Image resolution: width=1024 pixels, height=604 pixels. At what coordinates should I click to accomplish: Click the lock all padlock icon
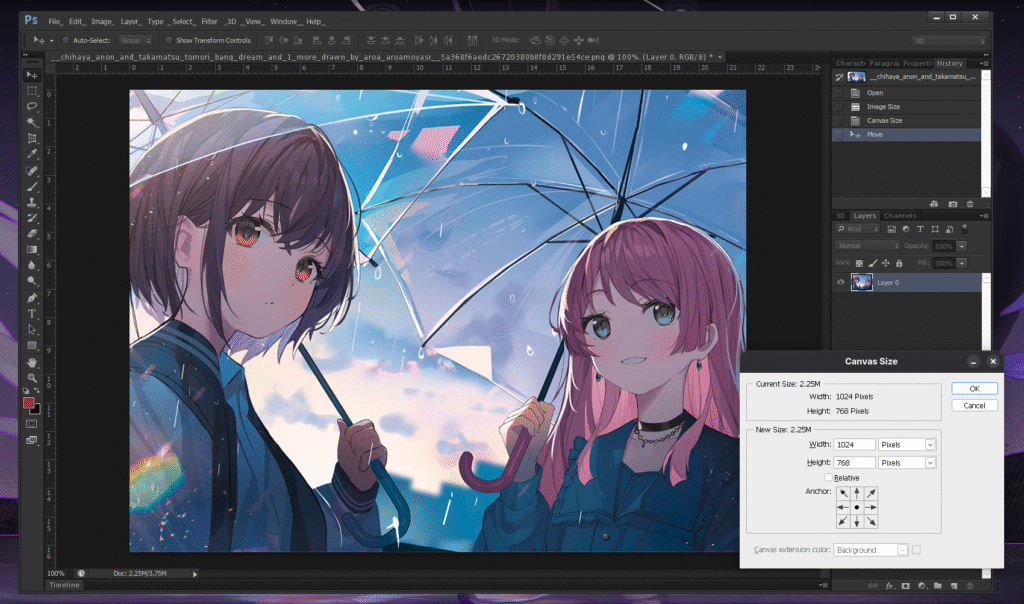tap(899, 263)
